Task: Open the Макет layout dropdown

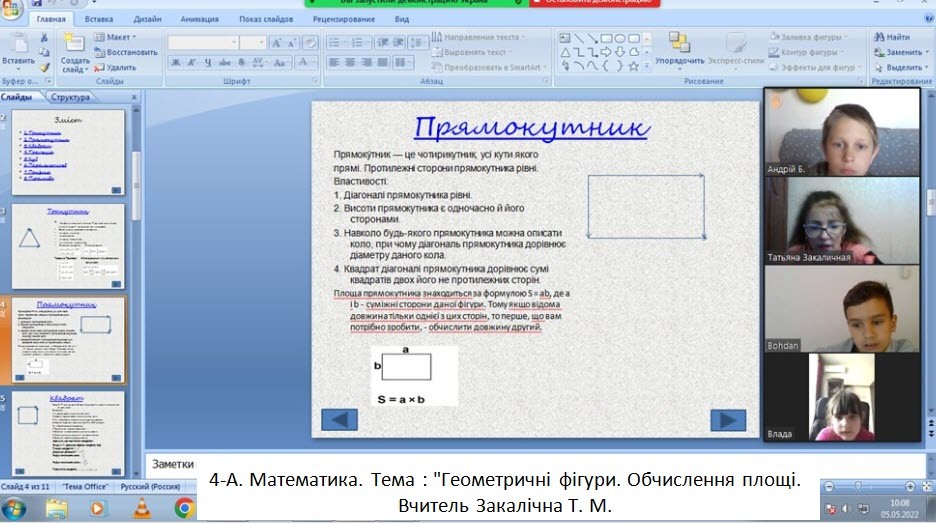Action: coord(117,37)
